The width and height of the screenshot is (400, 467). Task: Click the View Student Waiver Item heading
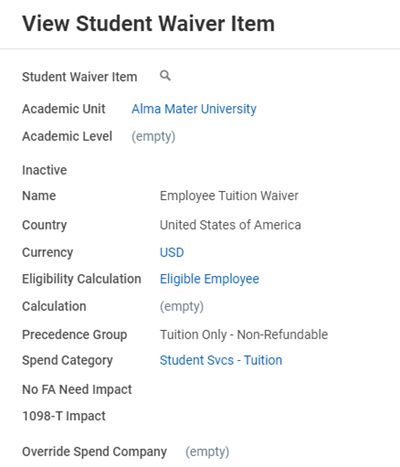148,24
